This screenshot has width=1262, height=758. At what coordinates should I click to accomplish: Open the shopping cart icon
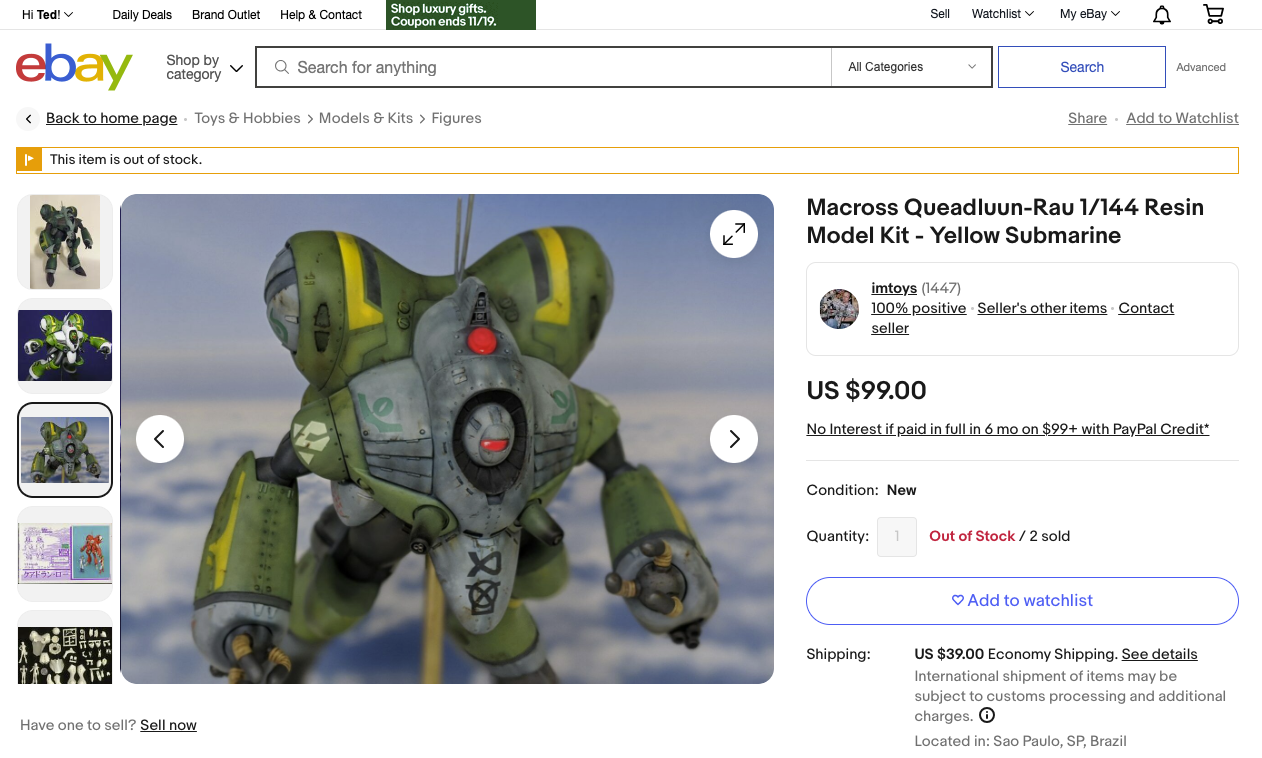(1213, 14)
